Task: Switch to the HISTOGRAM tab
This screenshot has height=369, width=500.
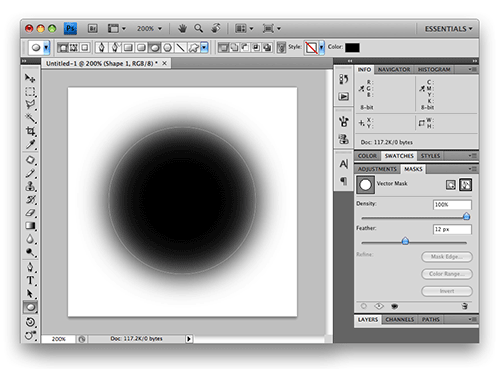Action: [x=434, y=69]
